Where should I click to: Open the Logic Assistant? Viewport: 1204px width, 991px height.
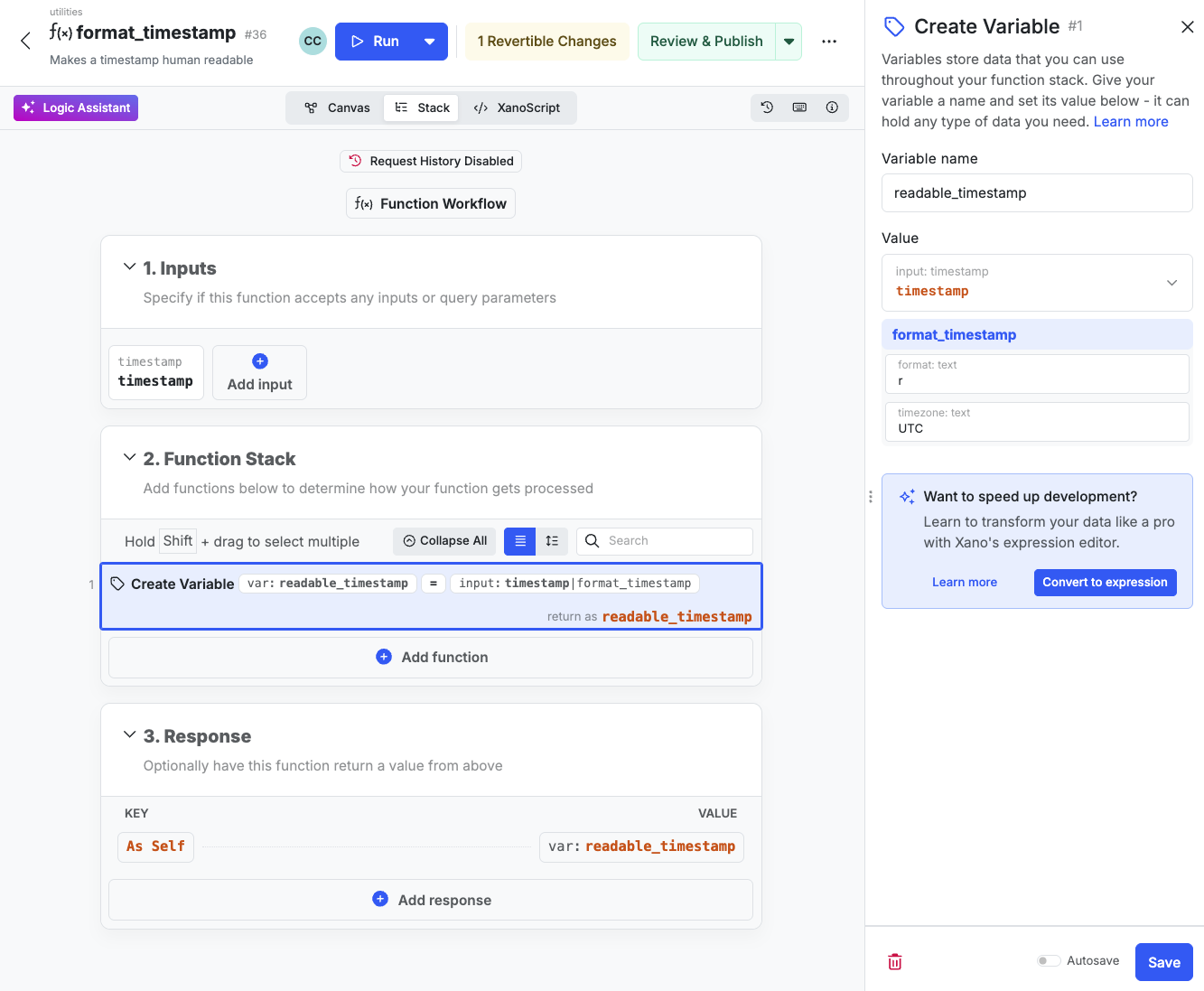(x=76, y=108)
